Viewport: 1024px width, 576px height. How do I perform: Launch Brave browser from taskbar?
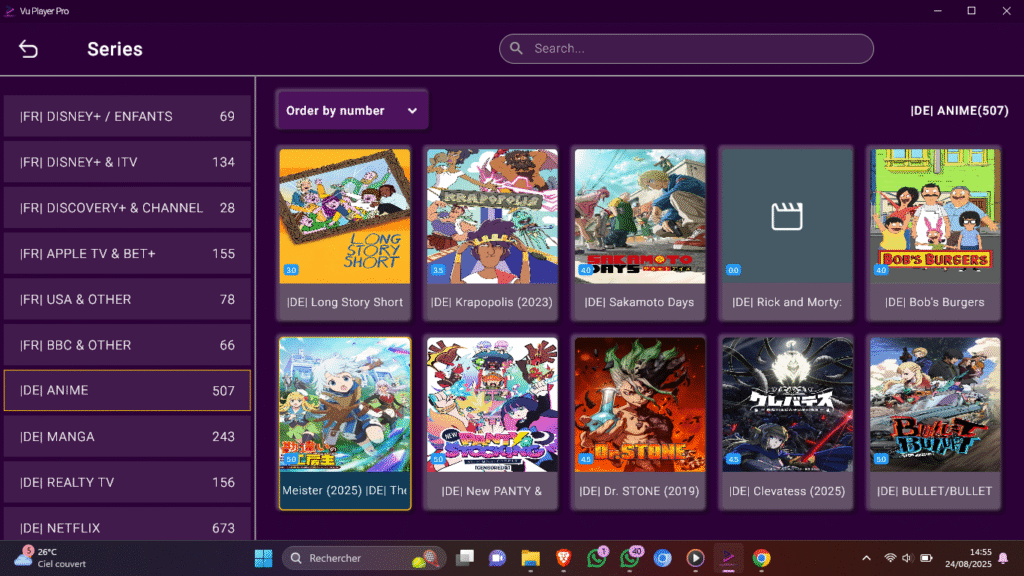pos(564,558)
